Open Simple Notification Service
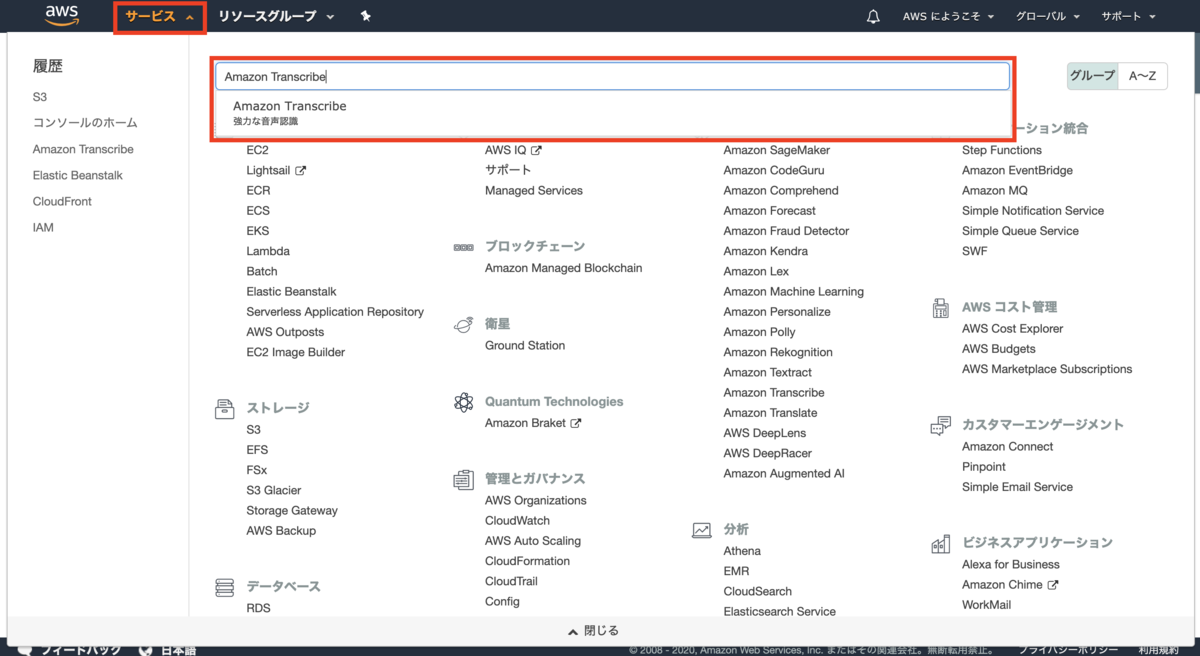The height and width of the screenshot is (656, 1200). tap(1033, 211)
